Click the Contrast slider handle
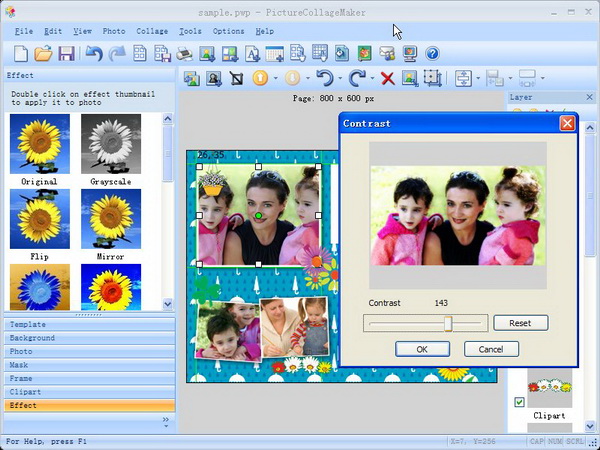Viewport: 600px width, 450px height. 448,323
